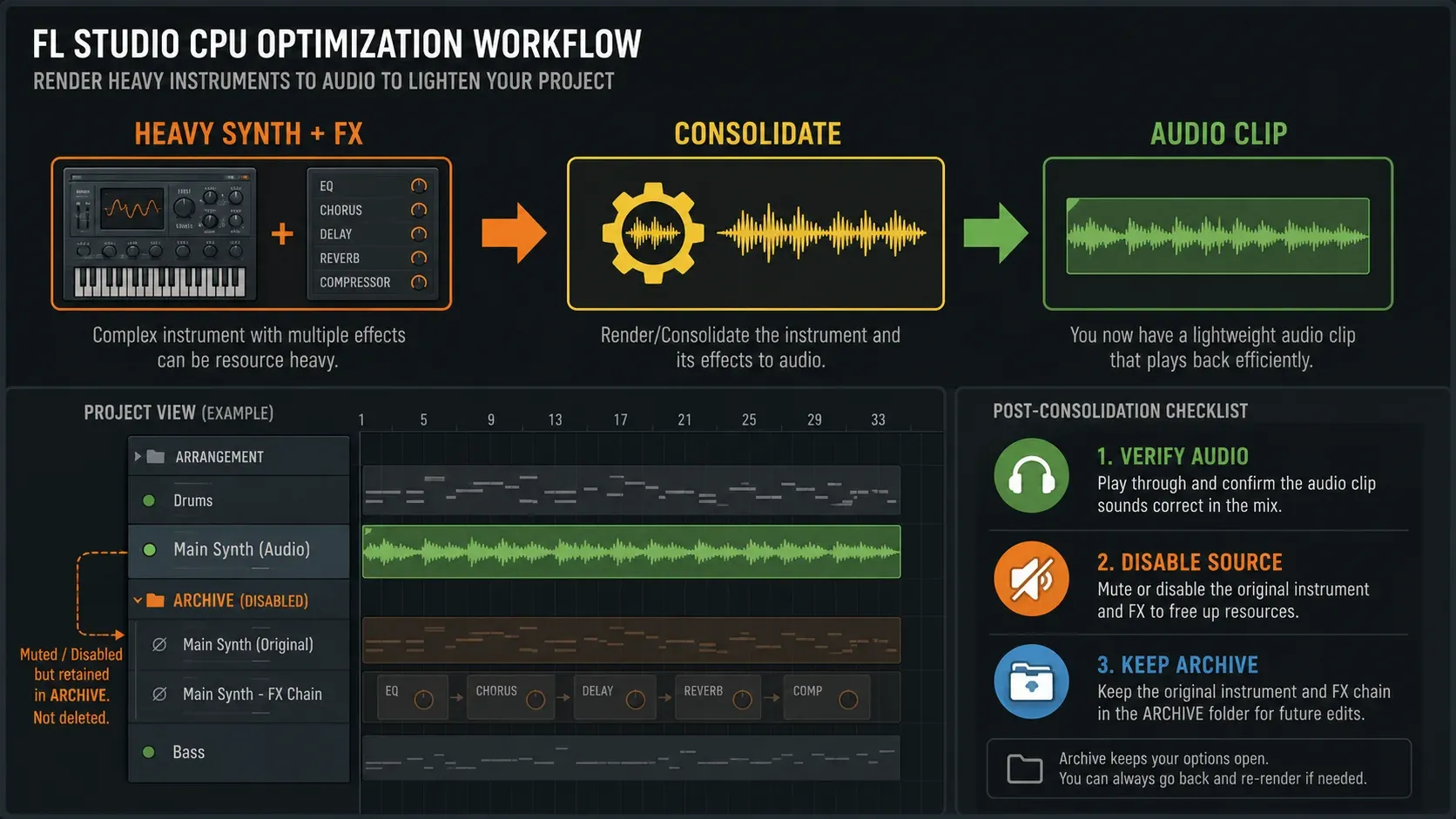Image resolution: width=1456 pixels, height=819 pixels.
Task: Click the EQ knob in the FX list
Action: tap(419, 185)
